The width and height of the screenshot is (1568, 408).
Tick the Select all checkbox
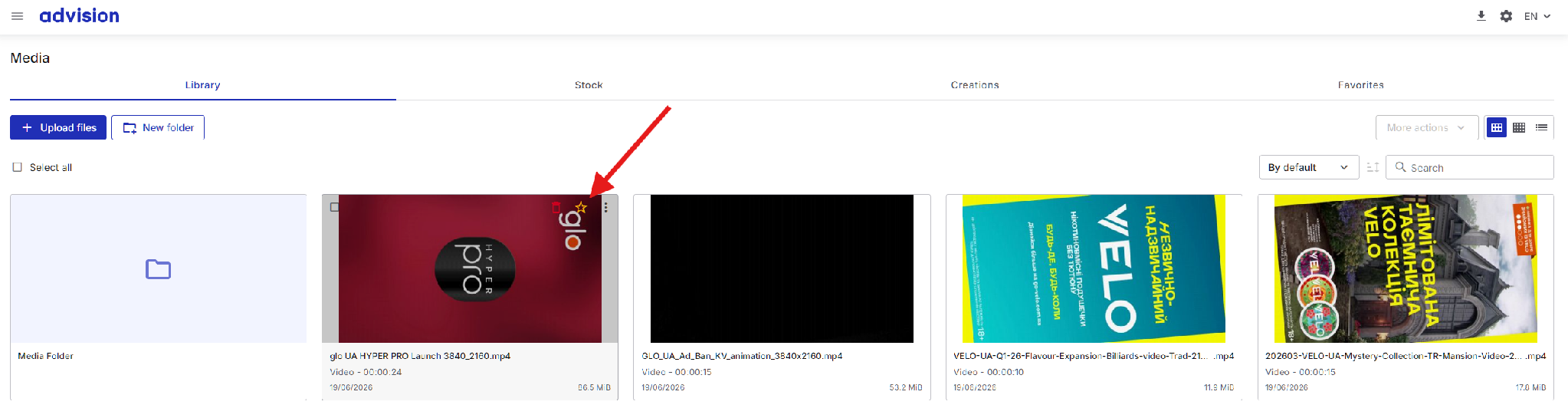pyautogui.click(x=17, y=167)
